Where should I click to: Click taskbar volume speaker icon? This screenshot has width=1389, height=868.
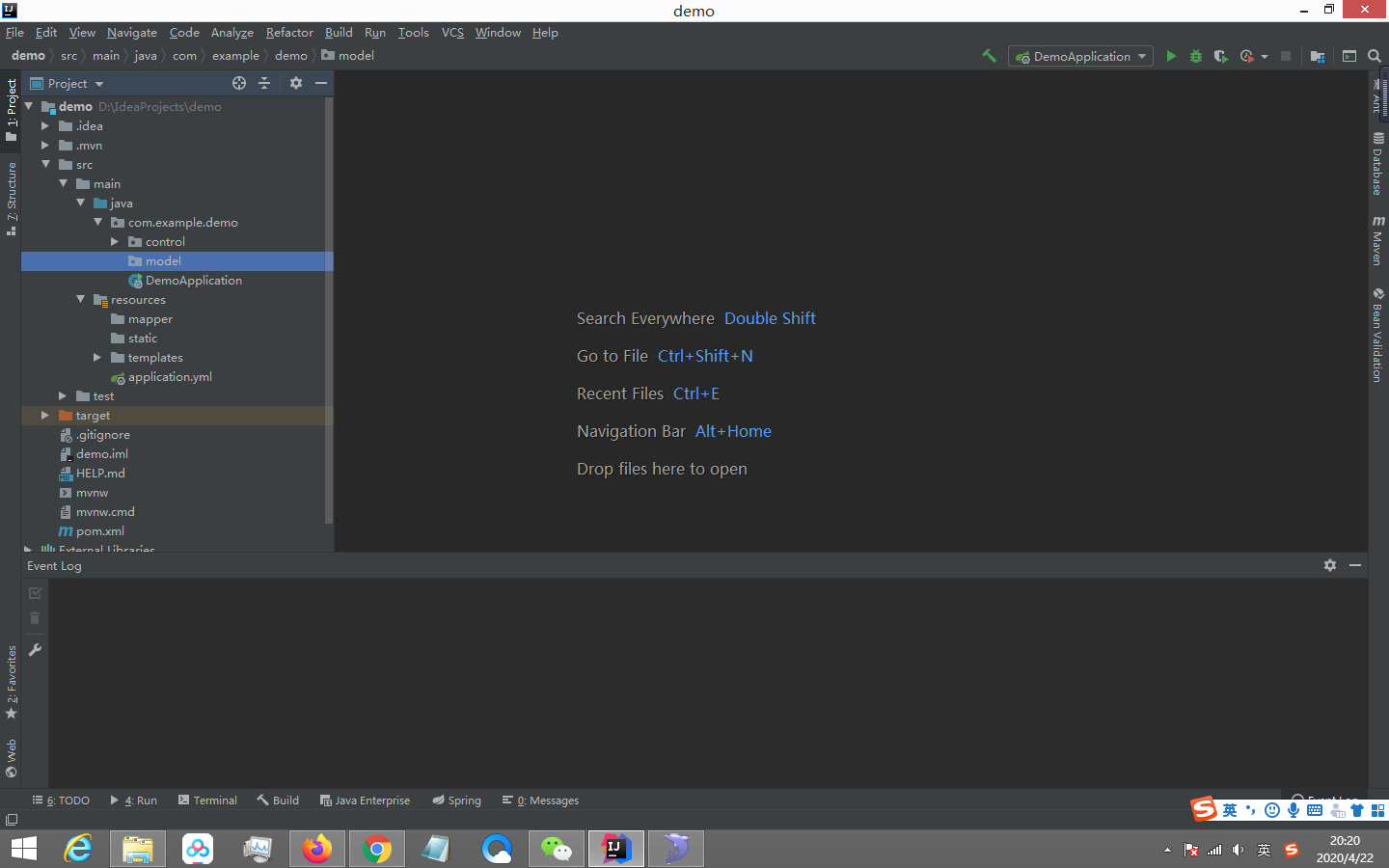click(1239, 850)
